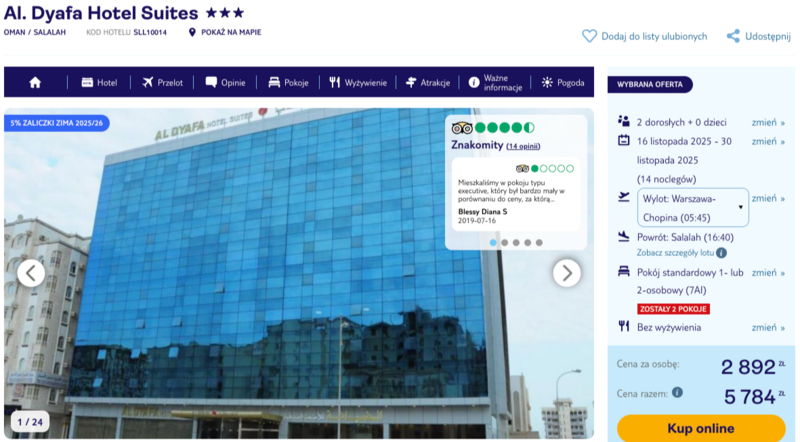Show the next hotel photo
Viewport: 800px width, 442px height.
pyautogui.click(x=567, y=273)
